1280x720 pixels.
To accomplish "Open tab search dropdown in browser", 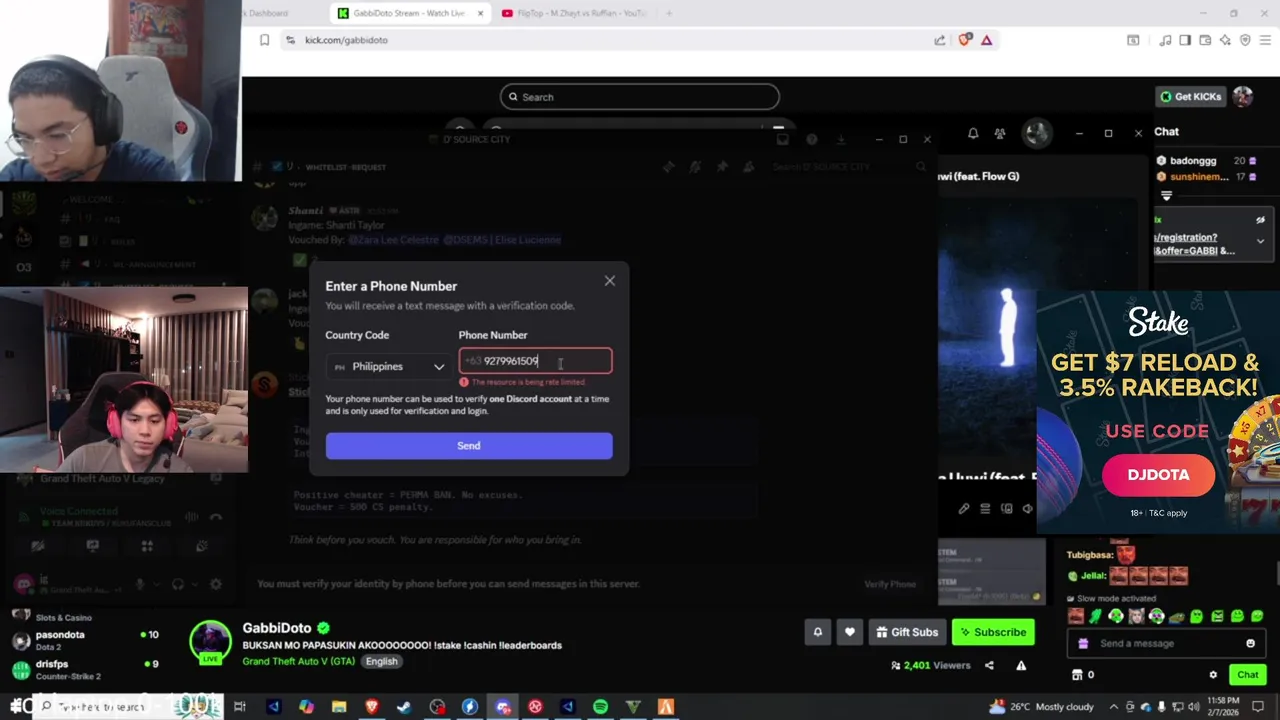I will (x=1133, y=40).
